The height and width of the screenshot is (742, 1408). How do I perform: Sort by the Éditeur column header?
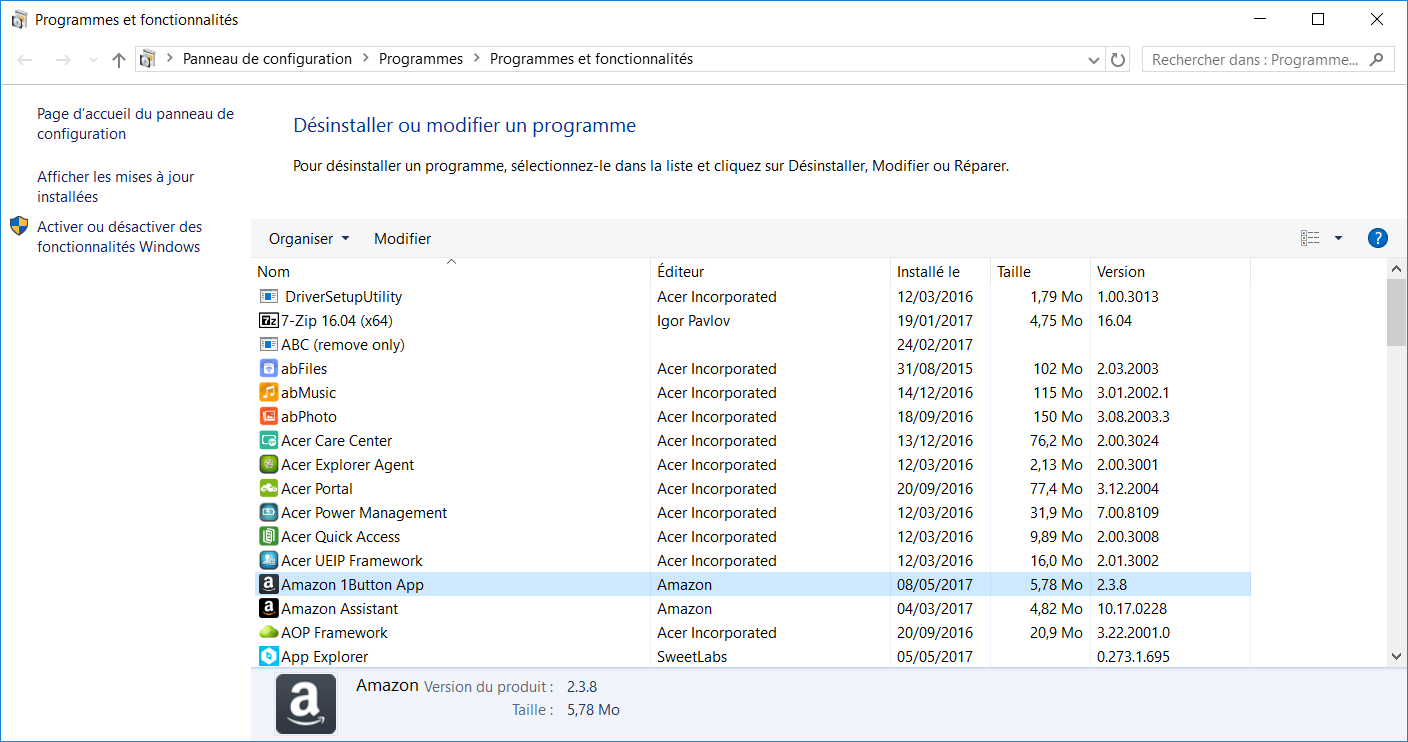click(770, 272)
